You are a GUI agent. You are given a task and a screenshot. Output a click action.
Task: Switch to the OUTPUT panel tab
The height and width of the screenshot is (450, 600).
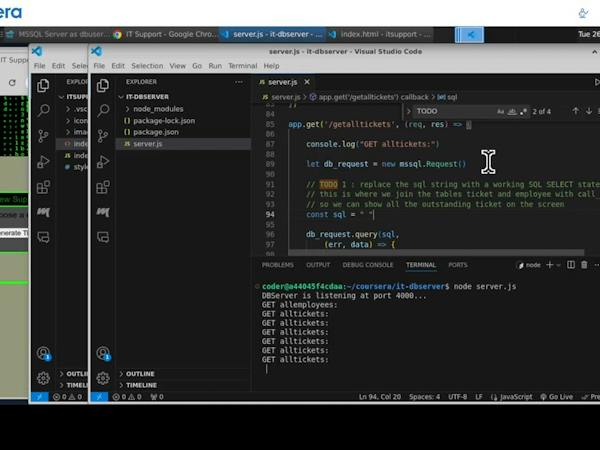[x=318, y=265]
